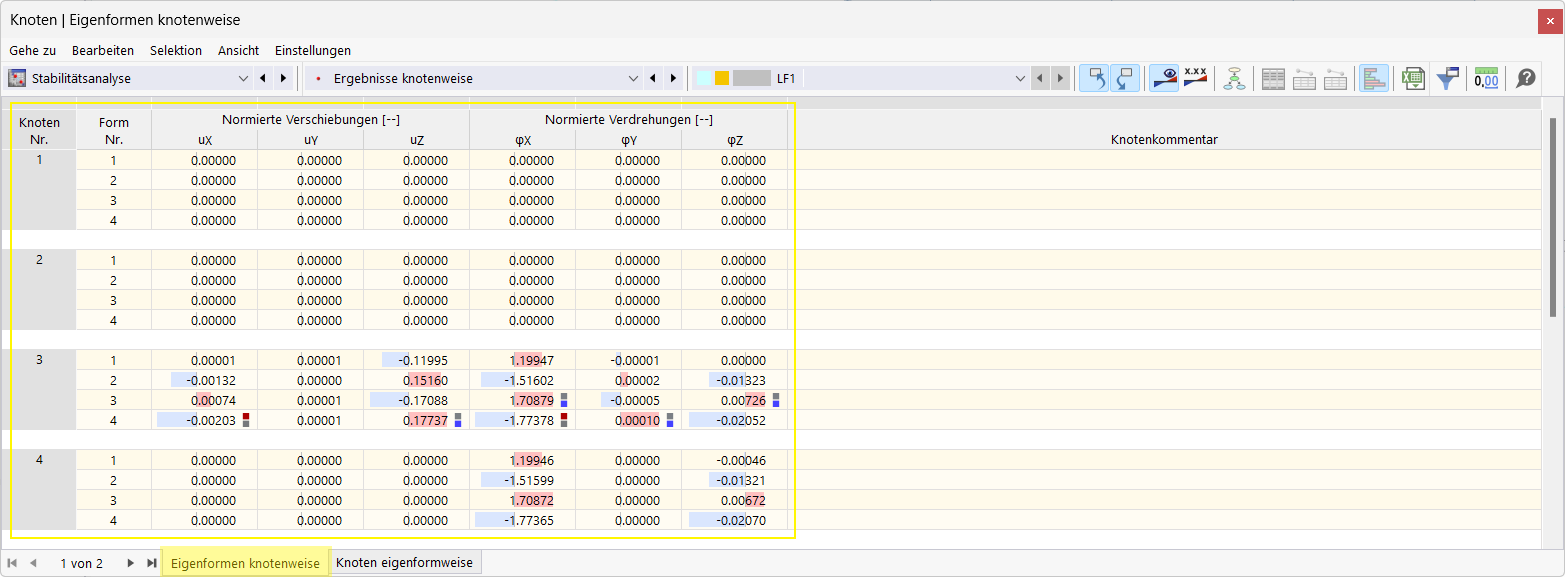Select the colored result diagrams bar icon
The height and width of the screenshot is (577, 1565).
click(x=1375, y=78)
